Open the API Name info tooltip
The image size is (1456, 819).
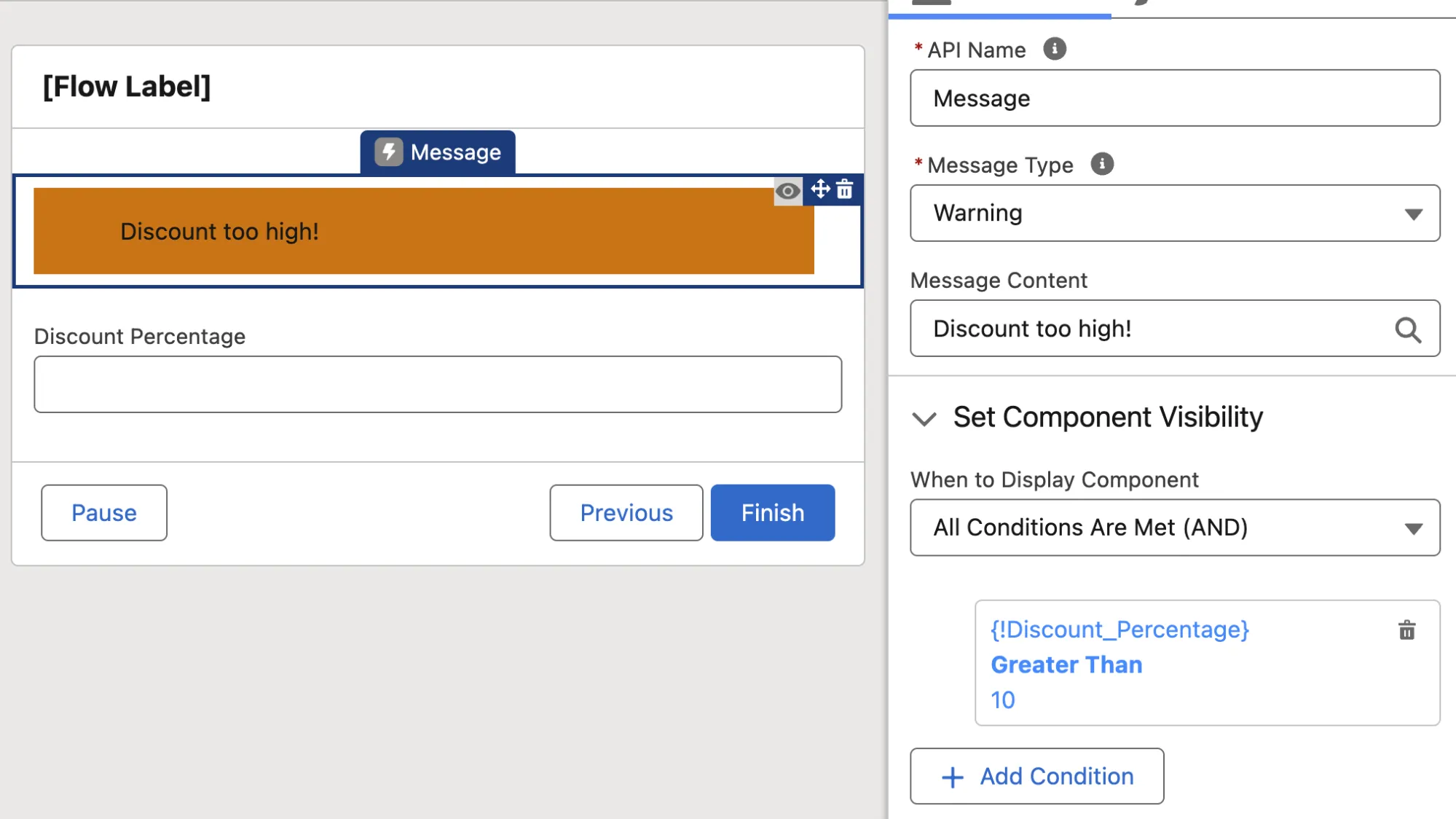pyautogui.click(x=1055, y=48)
